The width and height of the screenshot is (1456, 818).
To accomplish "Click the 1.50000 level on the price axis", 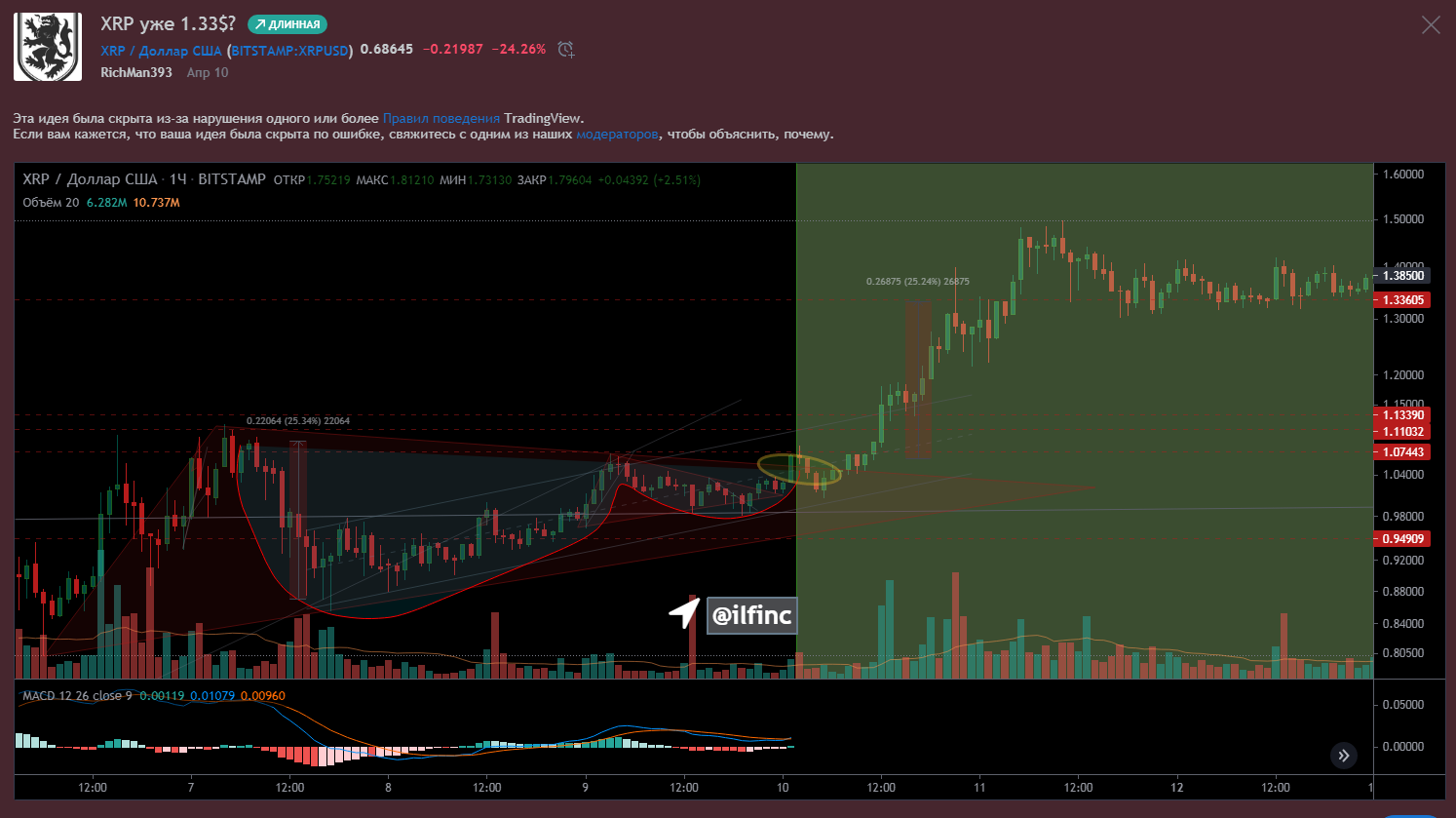I will click(1403, 219).
